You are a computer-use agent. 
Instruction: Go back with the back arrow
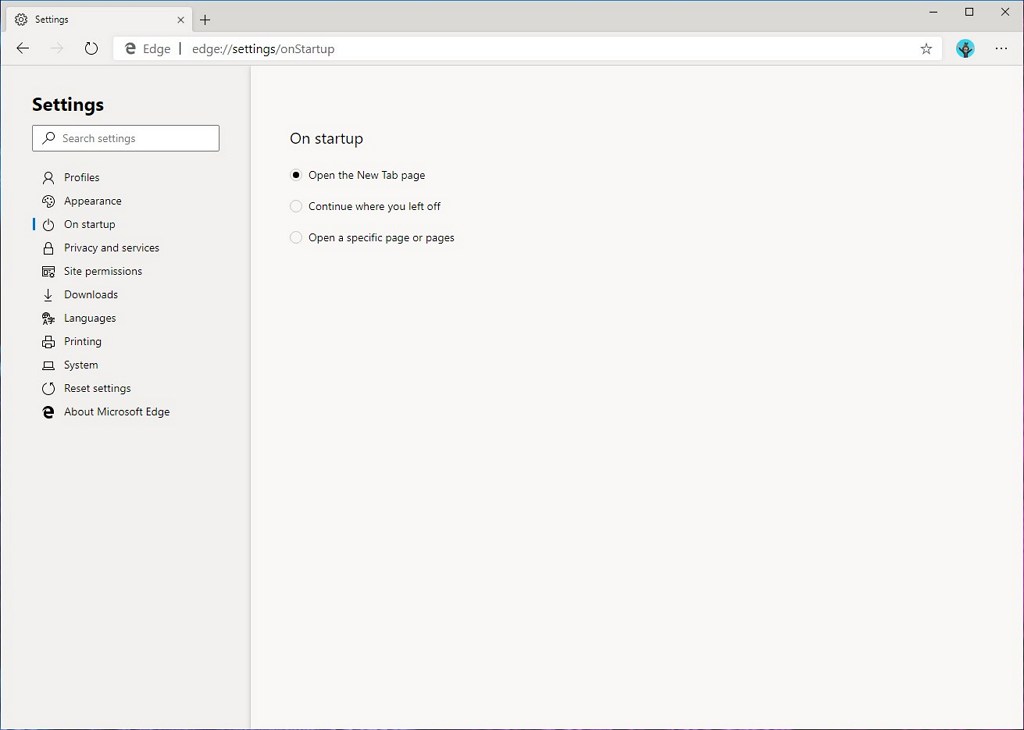[x=23, y=48]
